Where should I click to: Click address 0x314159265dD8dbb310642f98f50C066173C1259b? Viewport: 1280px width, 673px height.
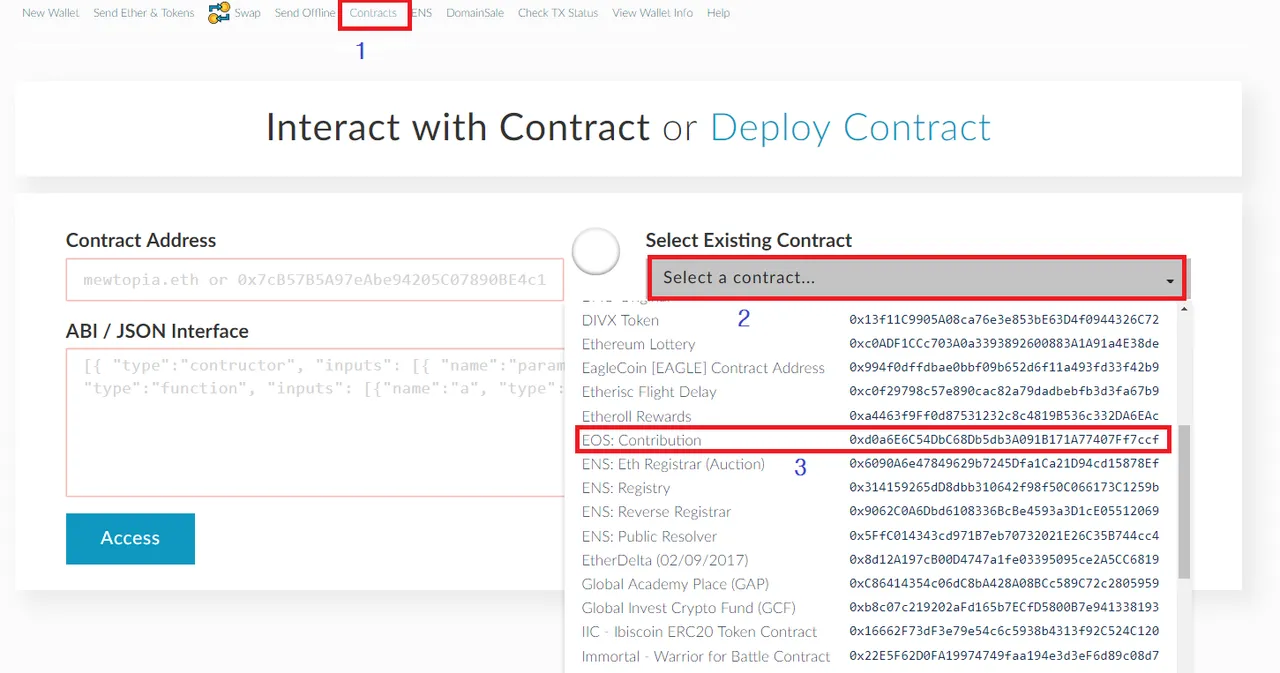pos(1004,488)
